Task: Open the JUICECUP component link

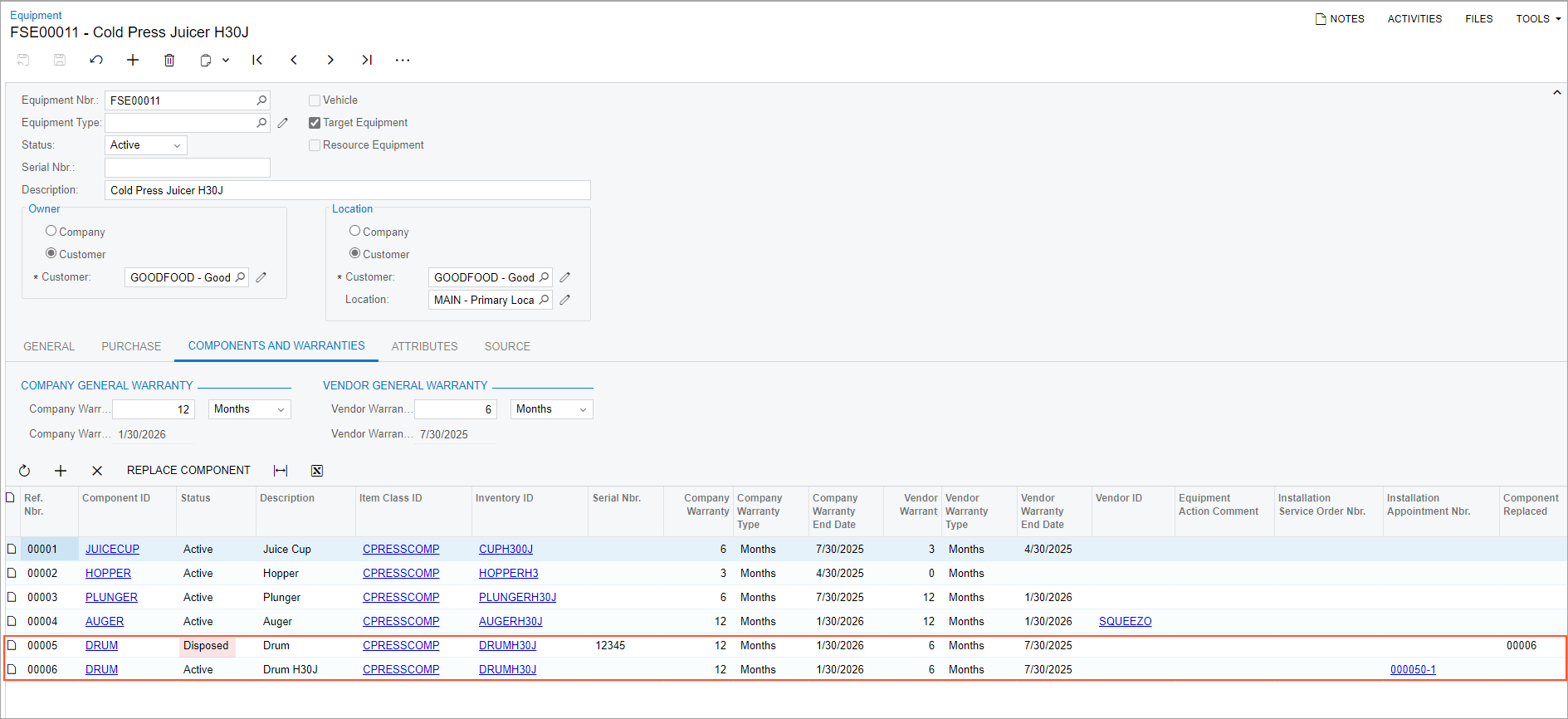Action: 112,549
